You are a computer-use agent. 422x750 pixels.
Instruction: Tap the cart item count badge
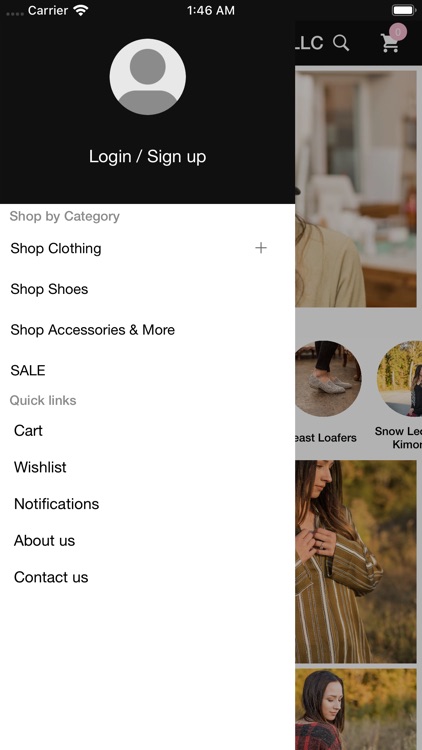tap(398, 32)
